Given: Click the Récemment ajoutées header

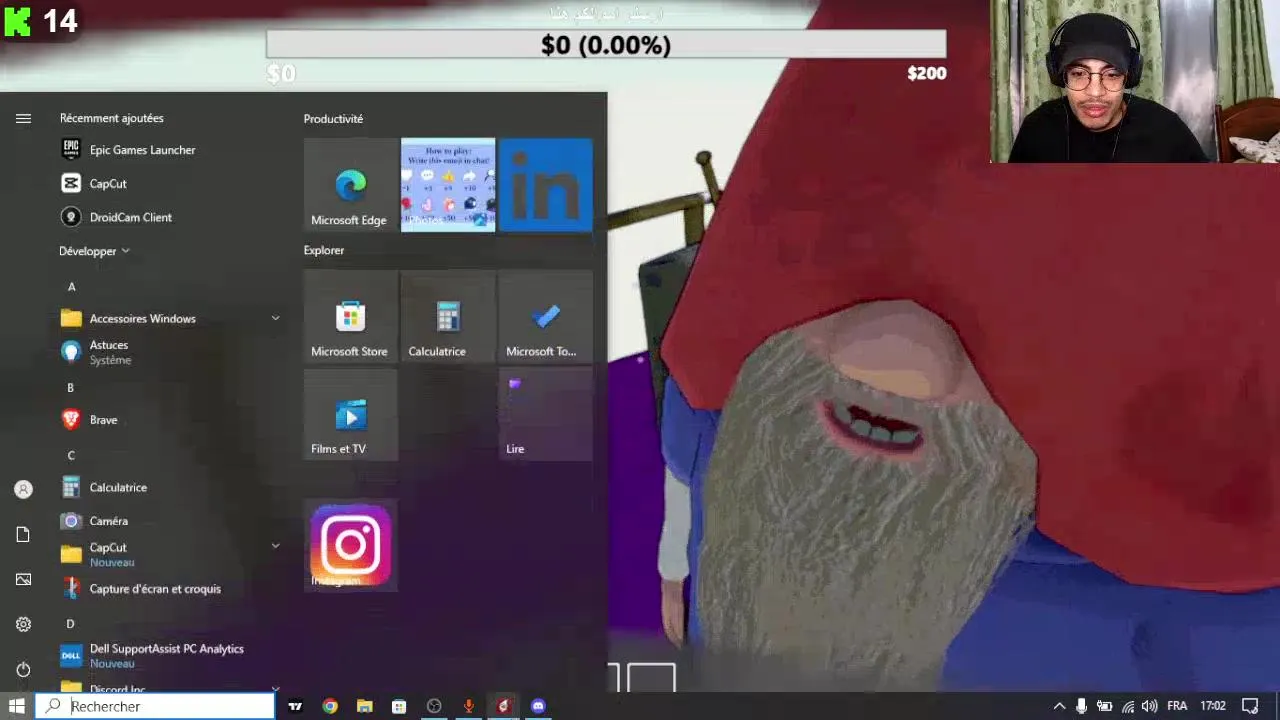Looking at the screenshot, I should pyautogui.click(x=111, y=118).
